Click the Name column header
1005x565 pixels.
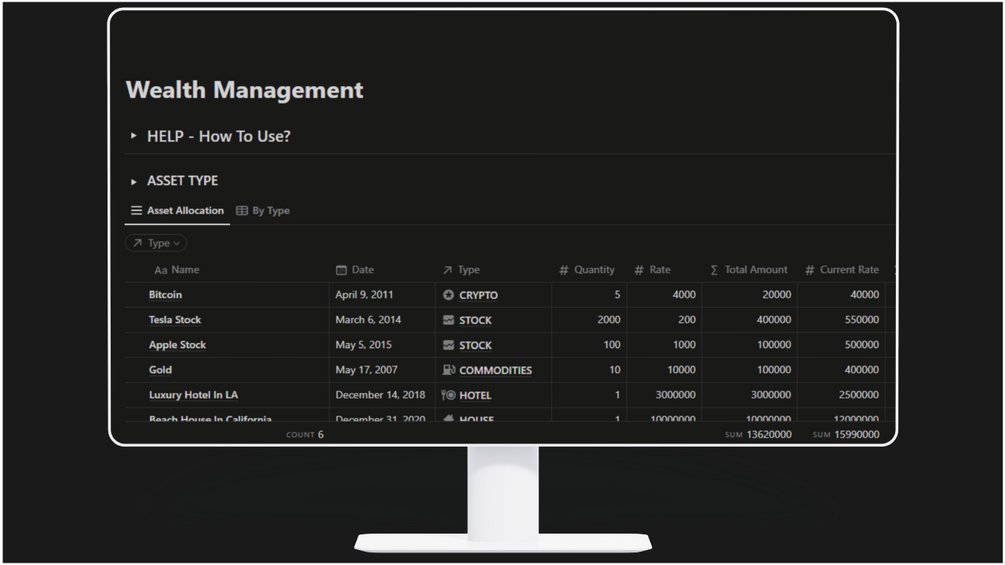177,270
